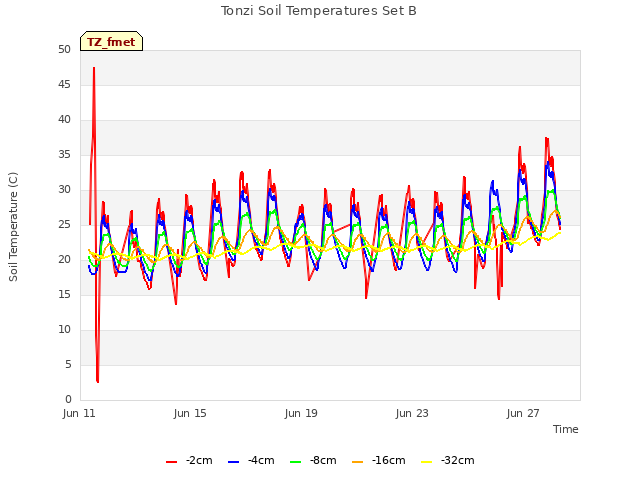Image resolution: width=640 pixels, height=480 pixels.
Task: Click the 5 y-axis tick label
Action: (x=68, y=364)
